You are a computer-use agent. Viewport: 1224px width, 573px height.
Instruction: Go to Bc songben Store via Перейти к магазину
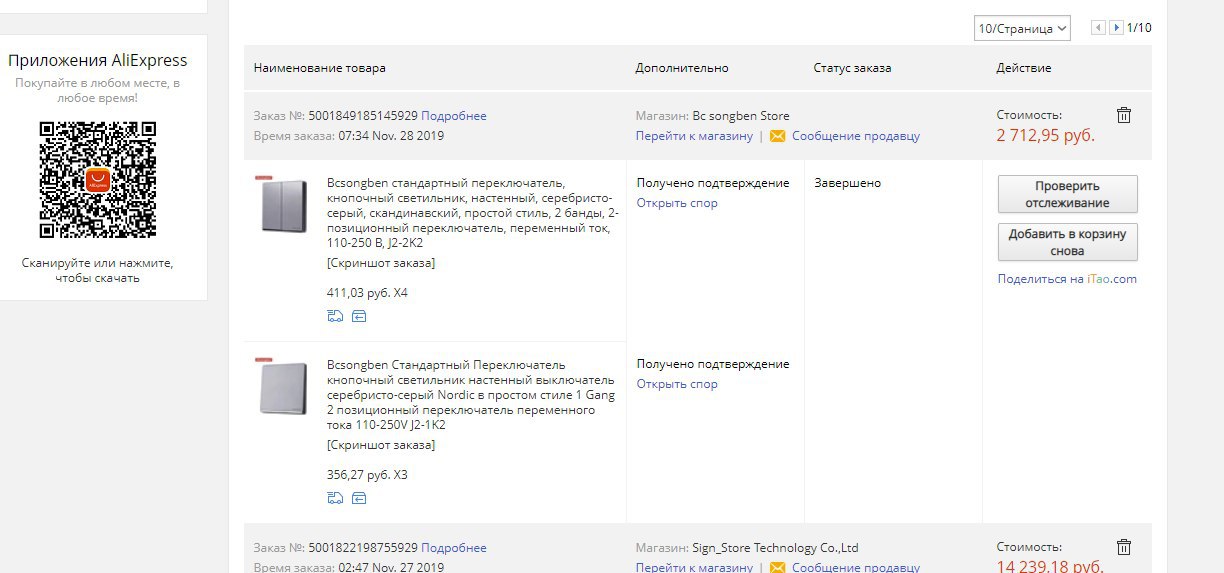click(x=694, y=136)
